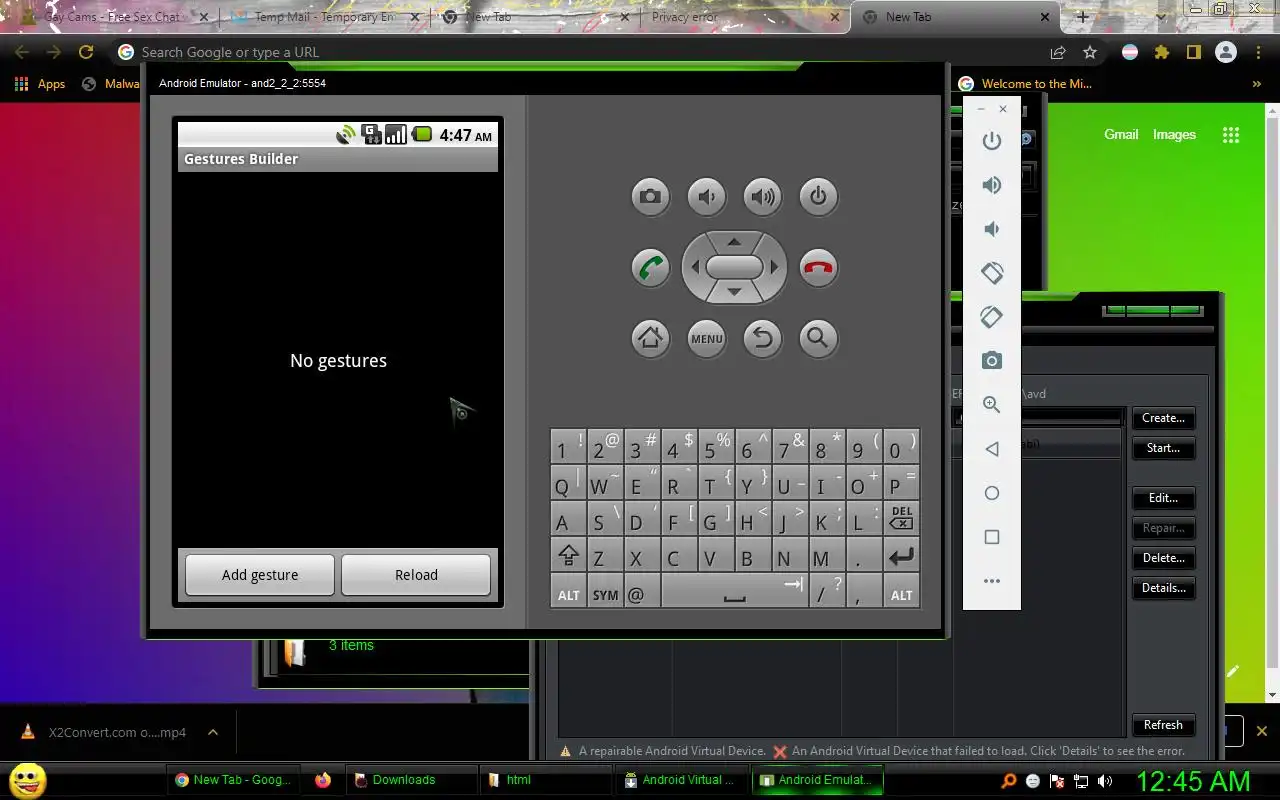Click emulator hardware volume down button
The width and height of the screenshot is (1280, 800).
[707, 196]
